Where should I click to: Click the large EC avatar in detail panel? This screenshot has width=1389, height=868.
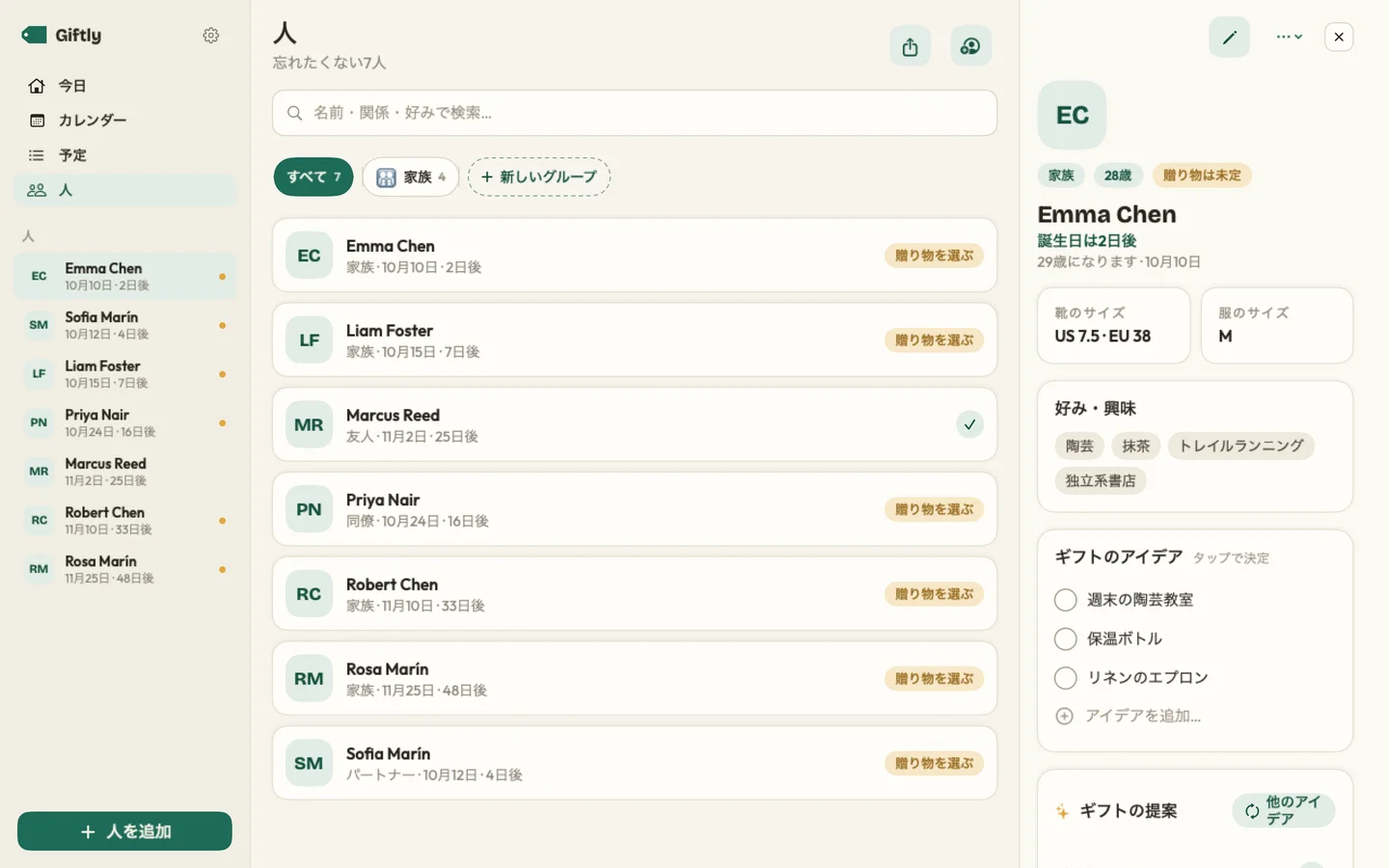point(1072,115)
